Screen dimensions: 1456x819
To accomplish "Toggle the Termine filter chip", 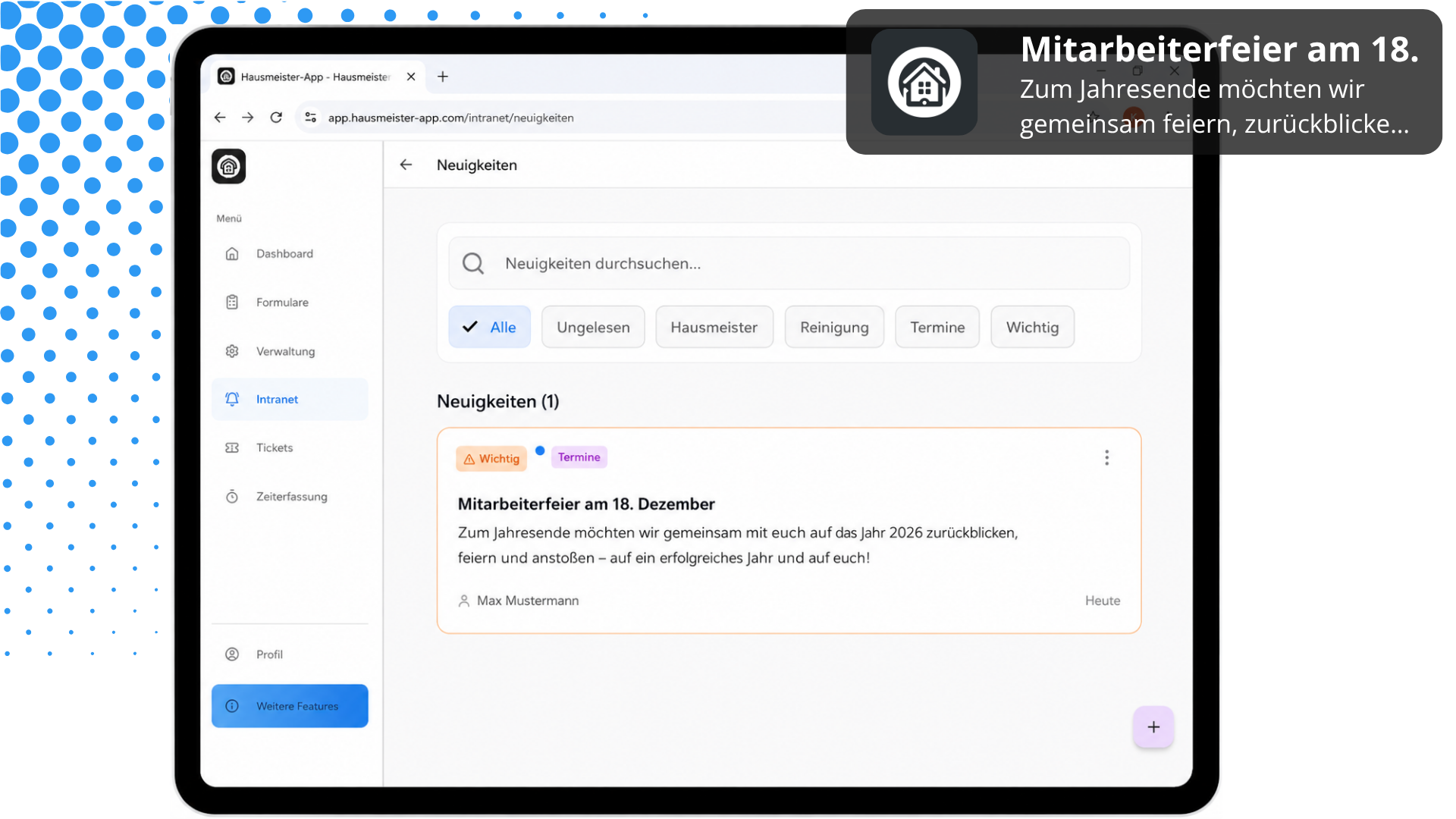I will click(x=937, y=327).
